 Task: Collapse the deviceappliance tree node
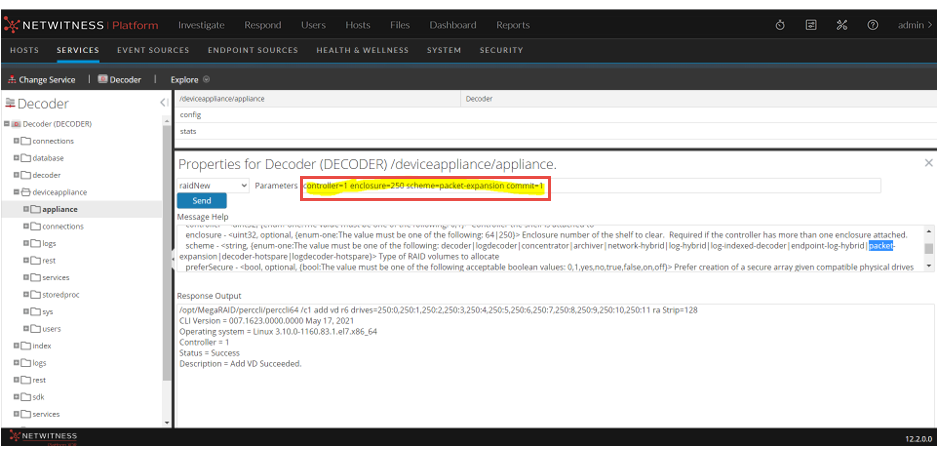pyautogui.click(x=16, y=192)
